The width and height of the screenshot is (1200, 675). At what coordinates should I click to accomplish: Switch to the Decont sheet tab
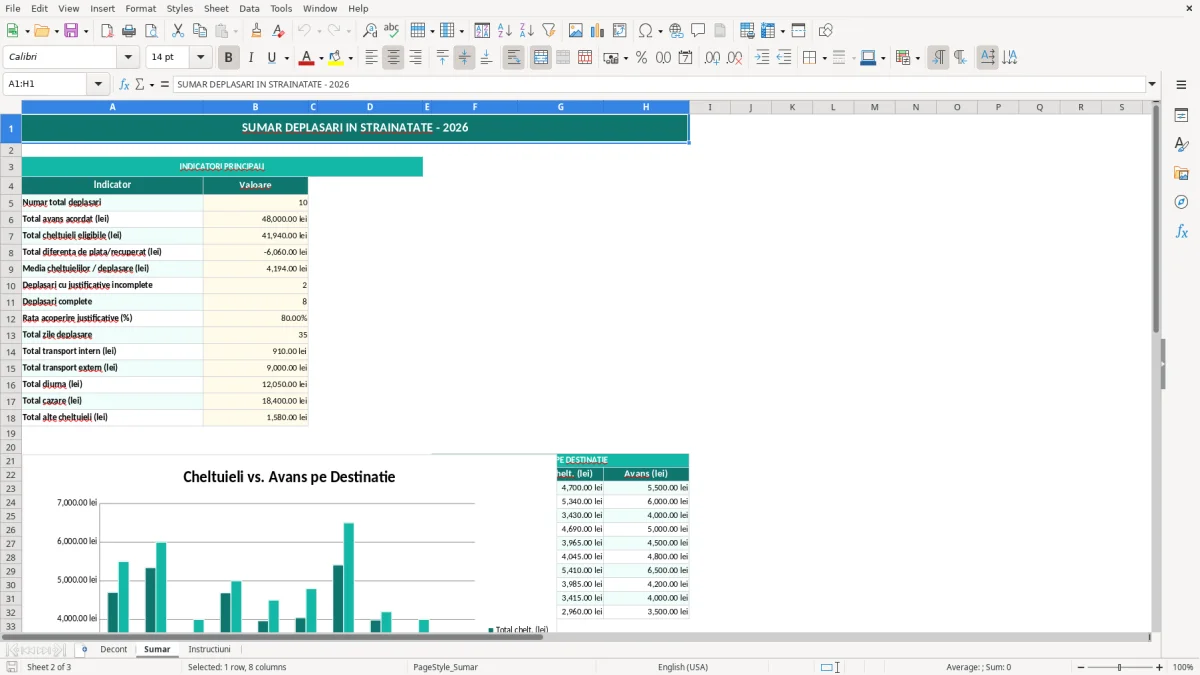pos(114,649)
